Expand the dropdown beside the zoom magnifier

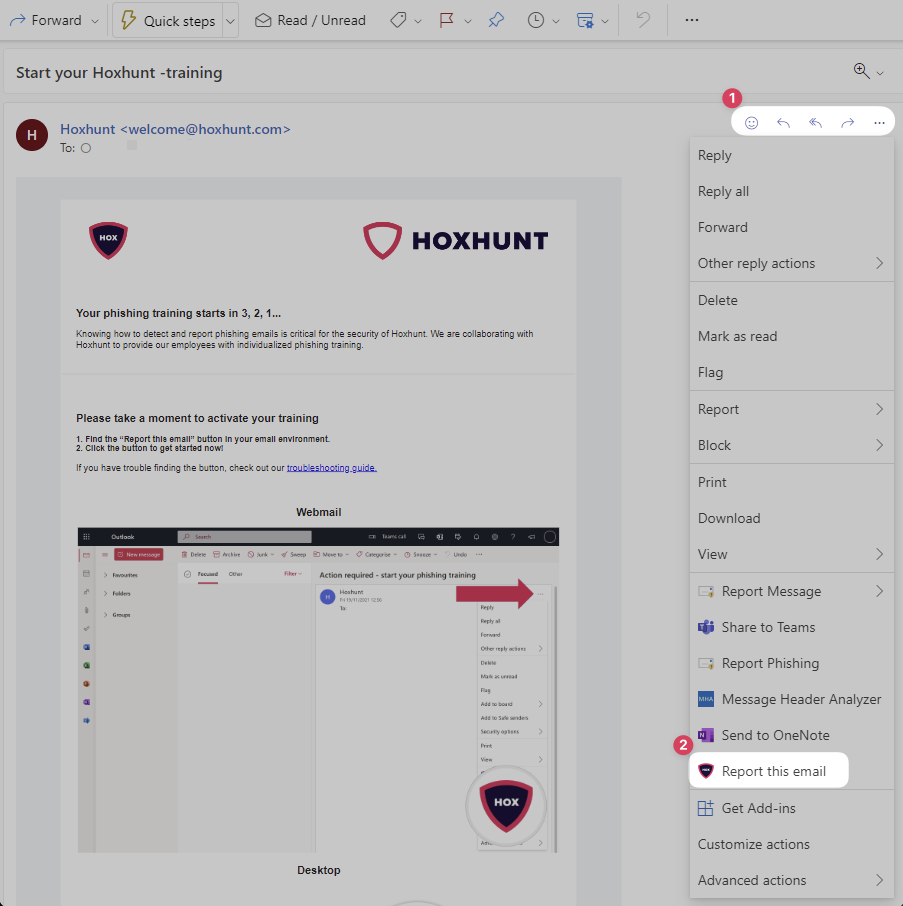tap(880, 73)
